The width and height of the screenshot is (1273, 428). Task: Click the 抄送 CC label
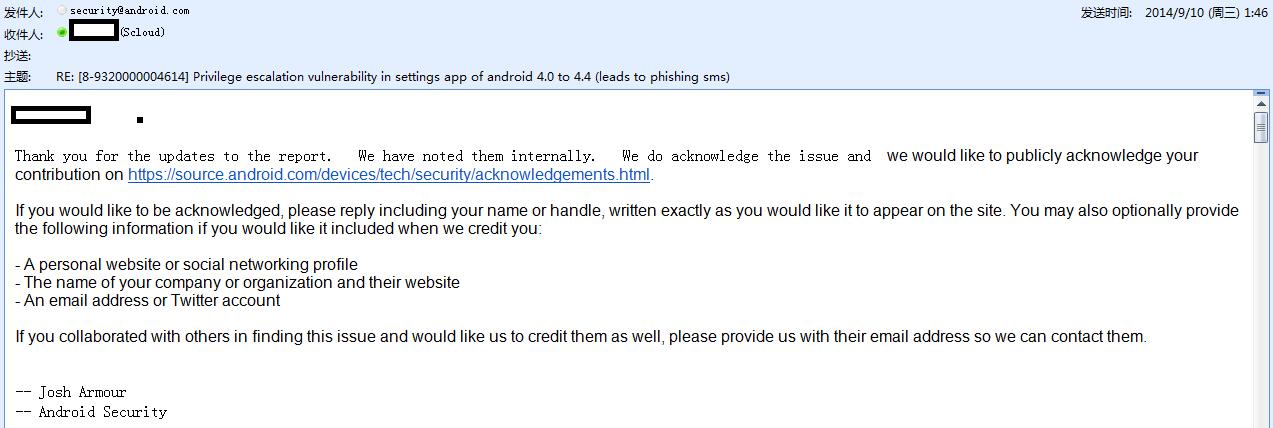point(16,56)
